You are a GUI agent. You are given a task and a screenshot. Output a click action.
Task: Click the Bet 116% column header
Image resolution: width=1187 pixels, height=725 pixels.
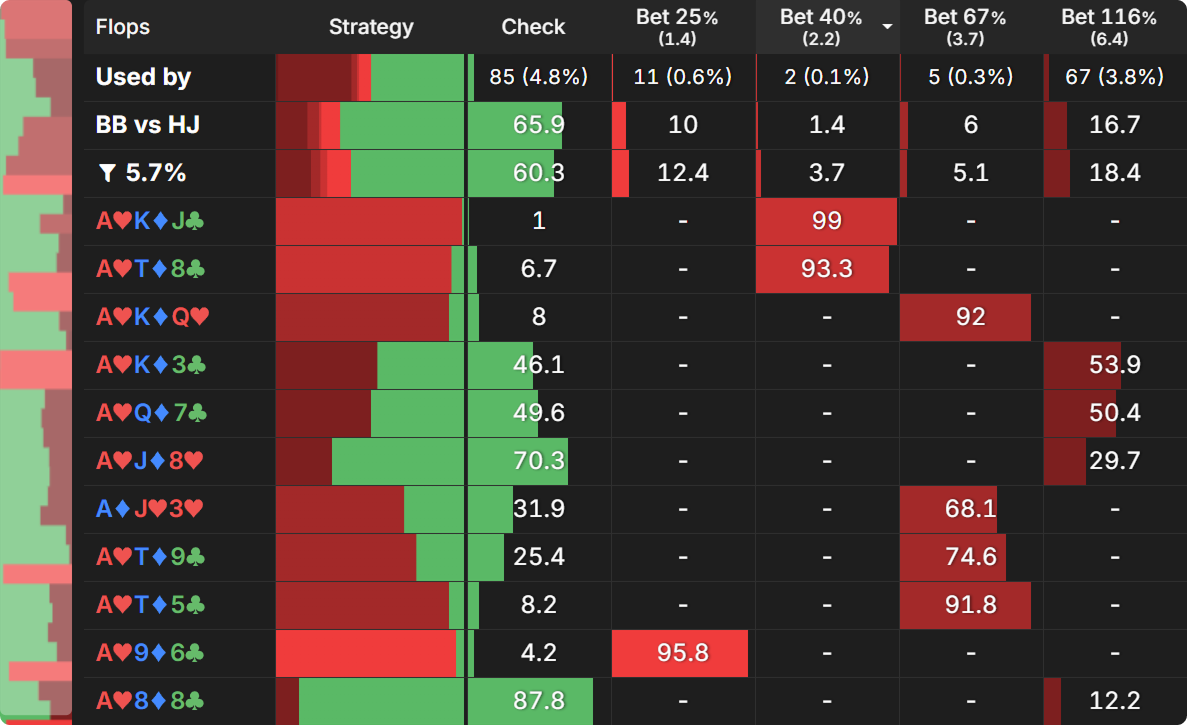(1114, 27)
